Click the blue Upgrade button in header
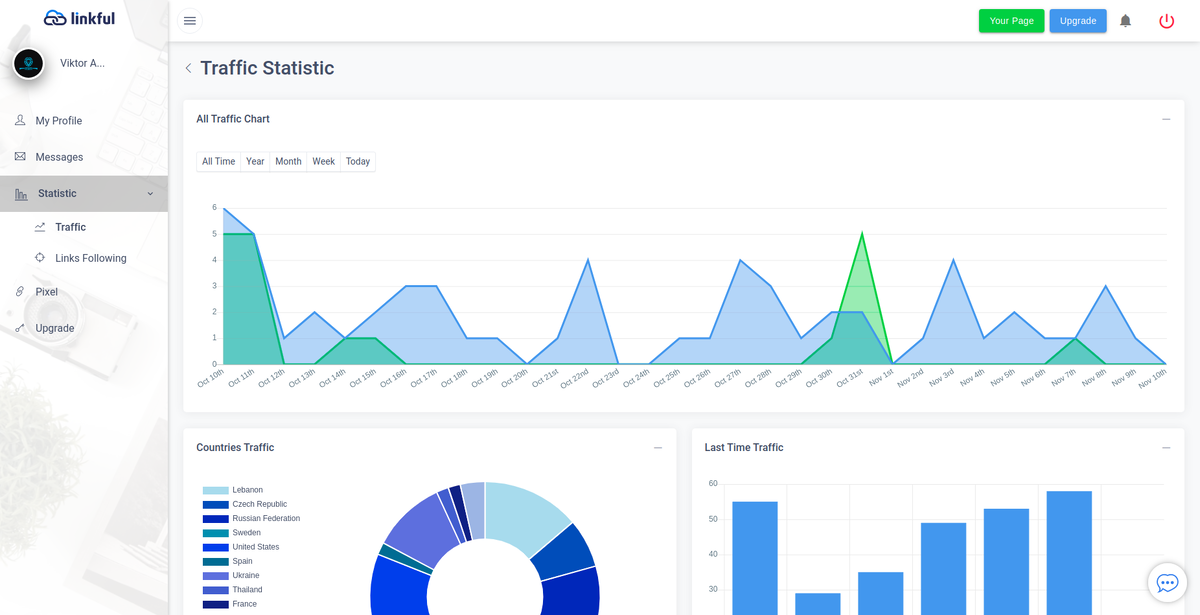The width and height of the screenshot is (1200, 615). [x=1078, y=21]
